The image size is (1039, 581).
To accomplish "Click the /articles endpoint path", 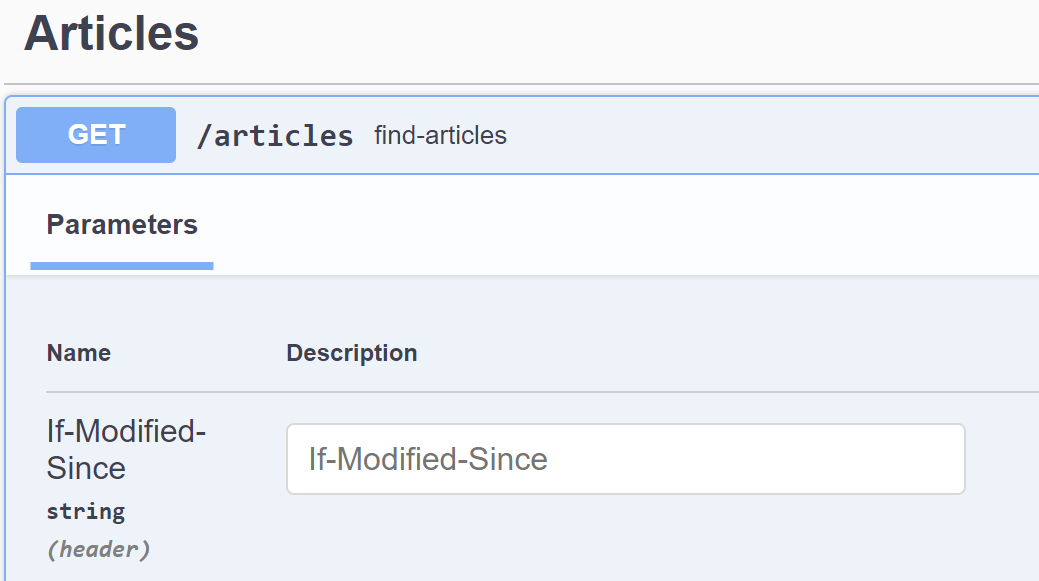I will coord(275,136).
